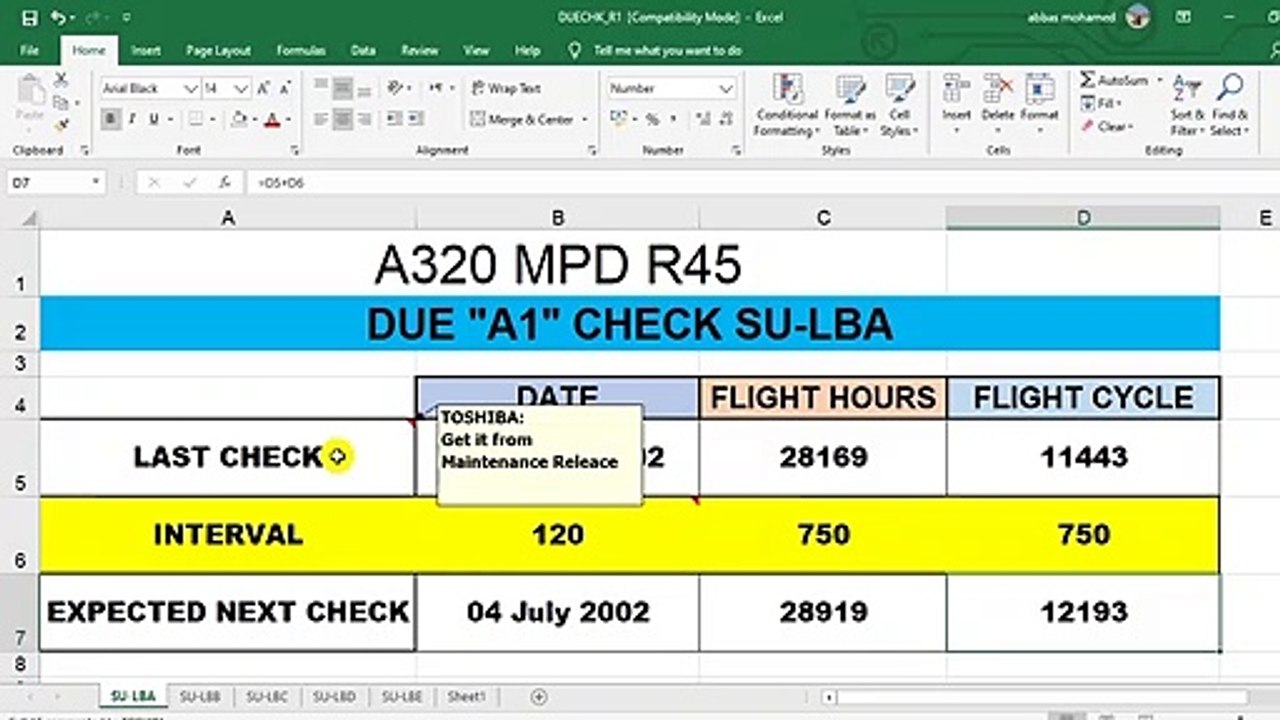Image resolution: width=1280 pixels, height=720 pixels.
Task: Click the Save icon in title bar
Action: tap(29, 17)
